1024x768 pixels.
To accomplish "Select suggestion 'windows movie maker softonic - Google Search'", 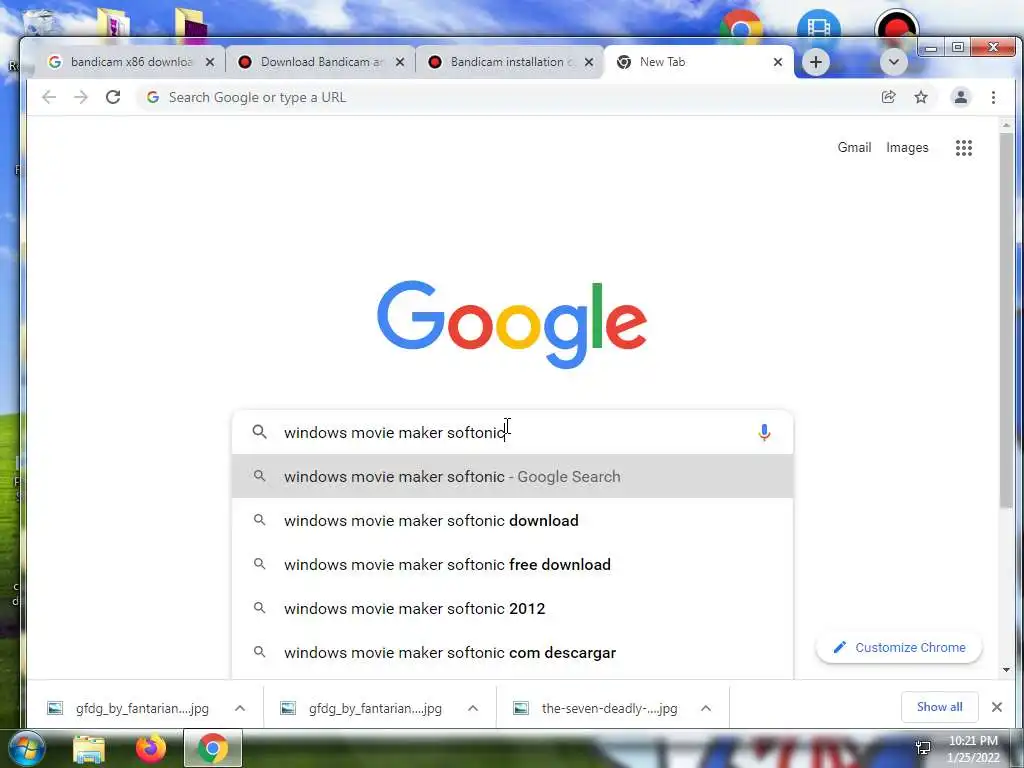I will pyautogui.click(x=513, y=476).
